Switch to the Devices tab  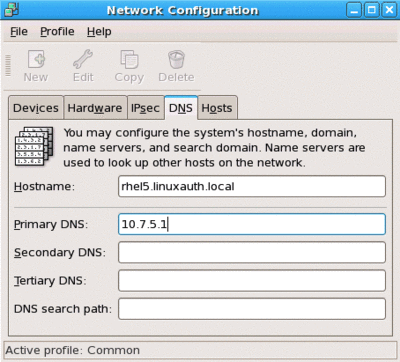[36, 108]
